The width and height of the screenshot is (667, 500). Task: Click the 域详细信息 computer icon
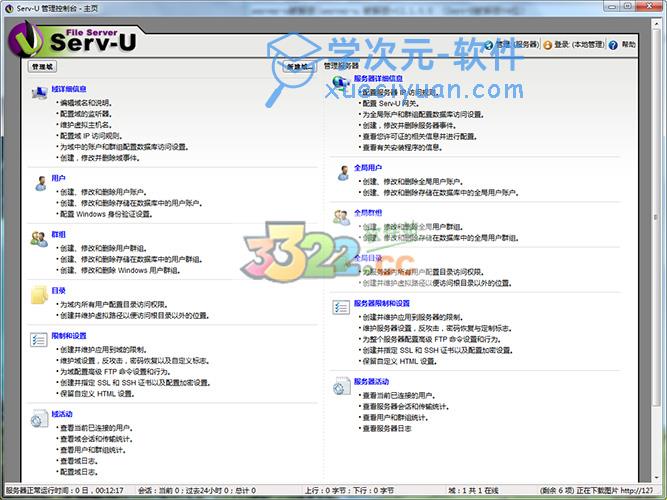40,92
